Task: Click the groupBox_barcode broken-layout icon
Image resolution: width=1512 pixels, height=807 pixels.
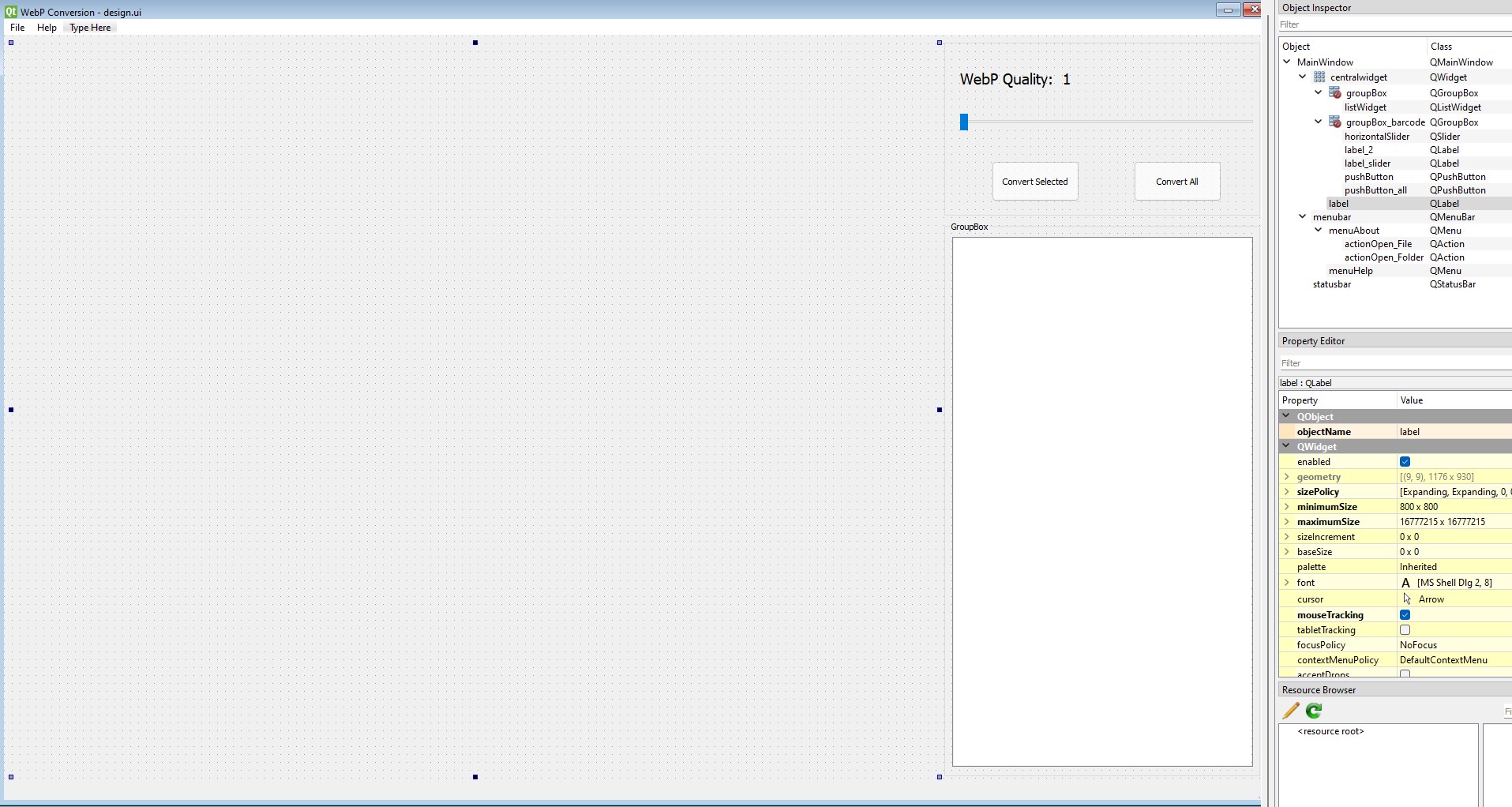Action: pos(1335,122)
